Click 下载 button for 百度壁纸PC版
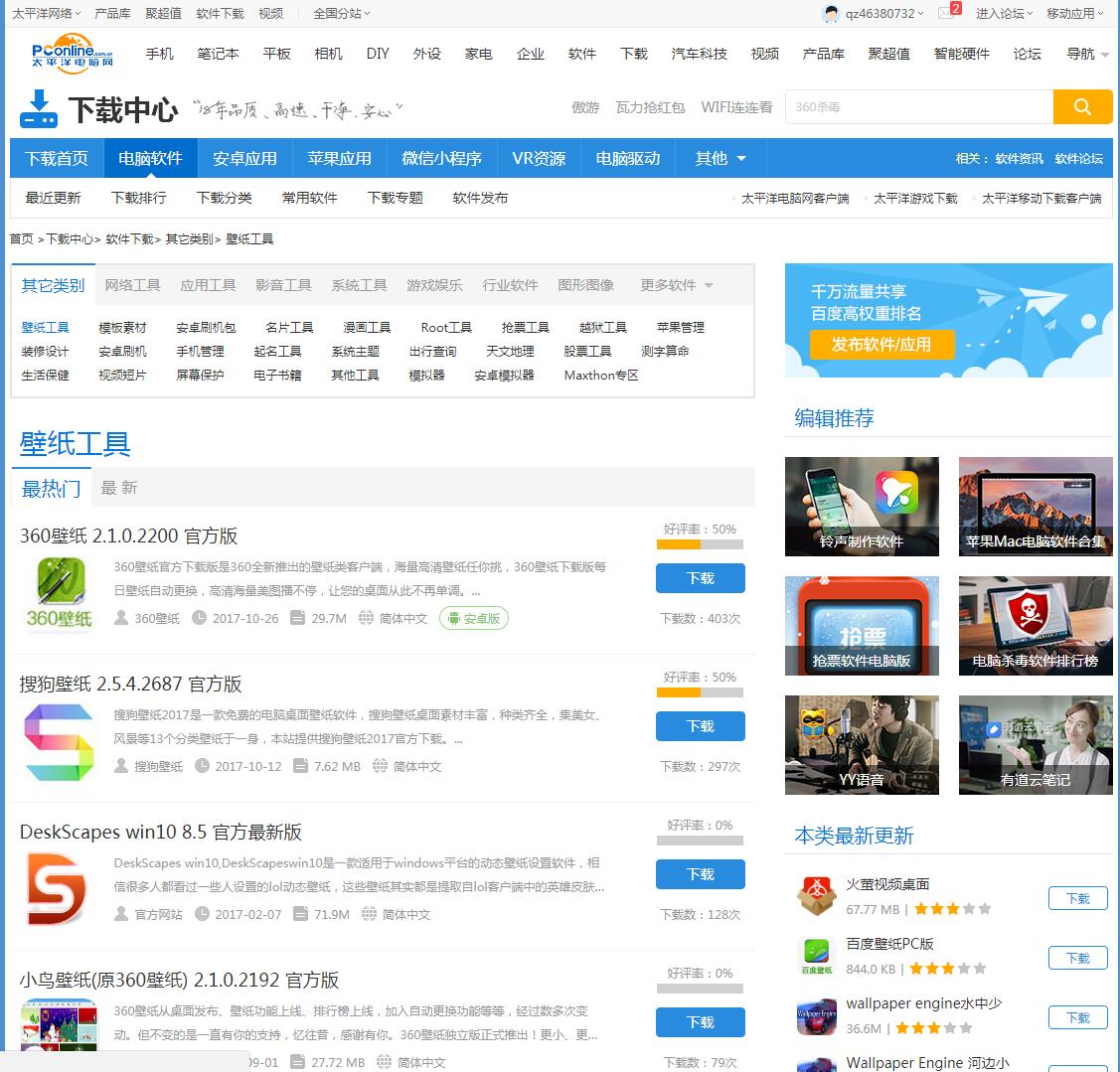Image resolution: width=1120 pixels, height=1072 pixels. (x=1078, y=958)
